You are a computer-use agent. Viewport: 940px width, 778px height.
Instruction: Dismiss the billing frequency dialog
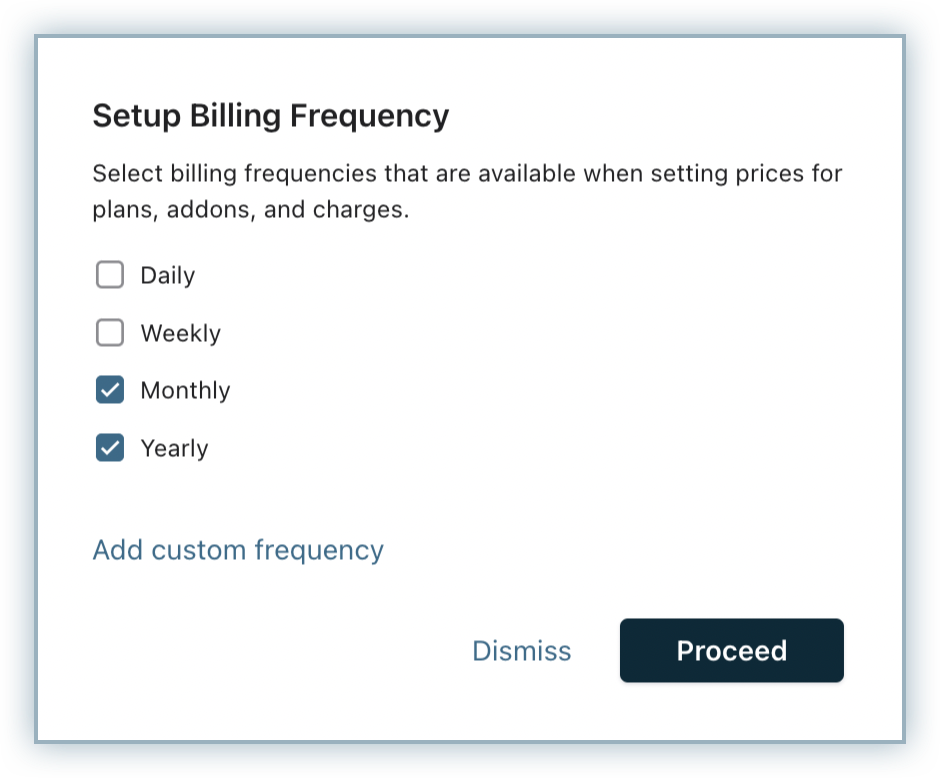(521, 651)
